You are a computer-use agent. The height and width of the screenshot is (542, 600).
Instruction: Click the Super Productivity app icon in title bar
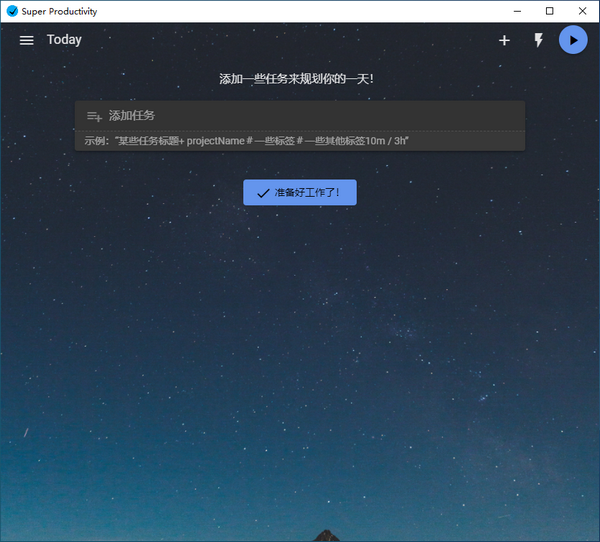pos(12,11)
